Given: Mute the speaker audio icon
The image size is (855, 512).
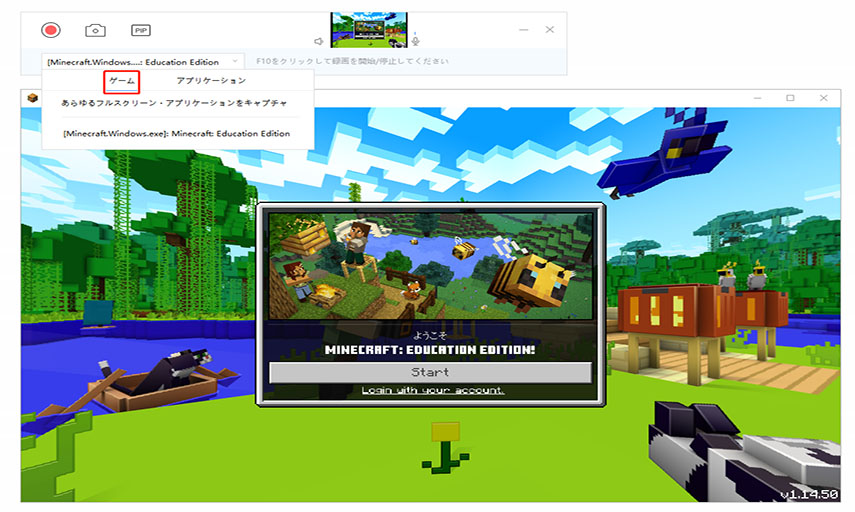Looking at the screenshot, I should (318, 41).
